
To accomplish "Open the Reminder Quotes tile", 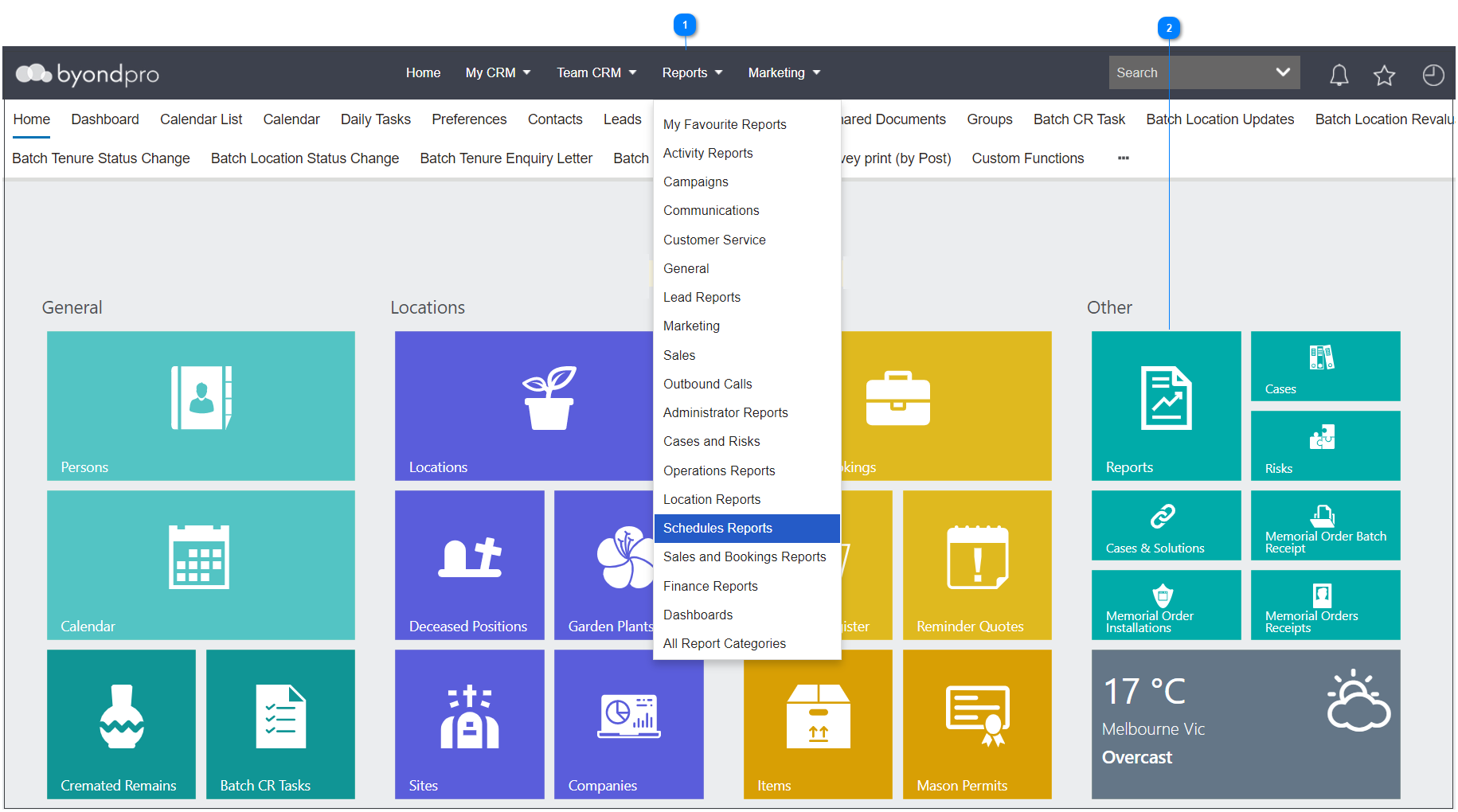I will tap(977, 564).
